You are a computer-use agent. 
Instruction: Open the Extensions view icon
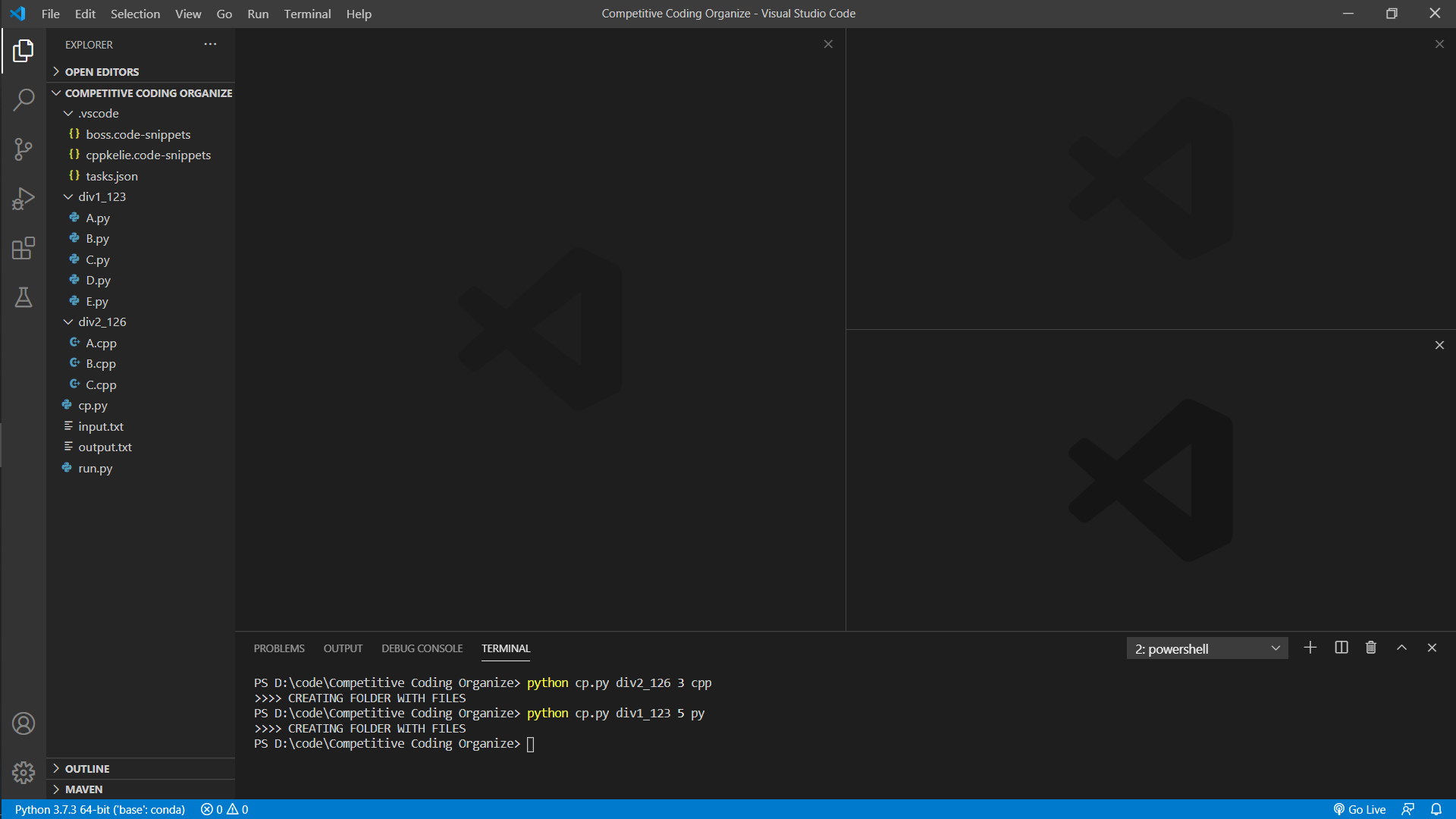pos(24,248)
